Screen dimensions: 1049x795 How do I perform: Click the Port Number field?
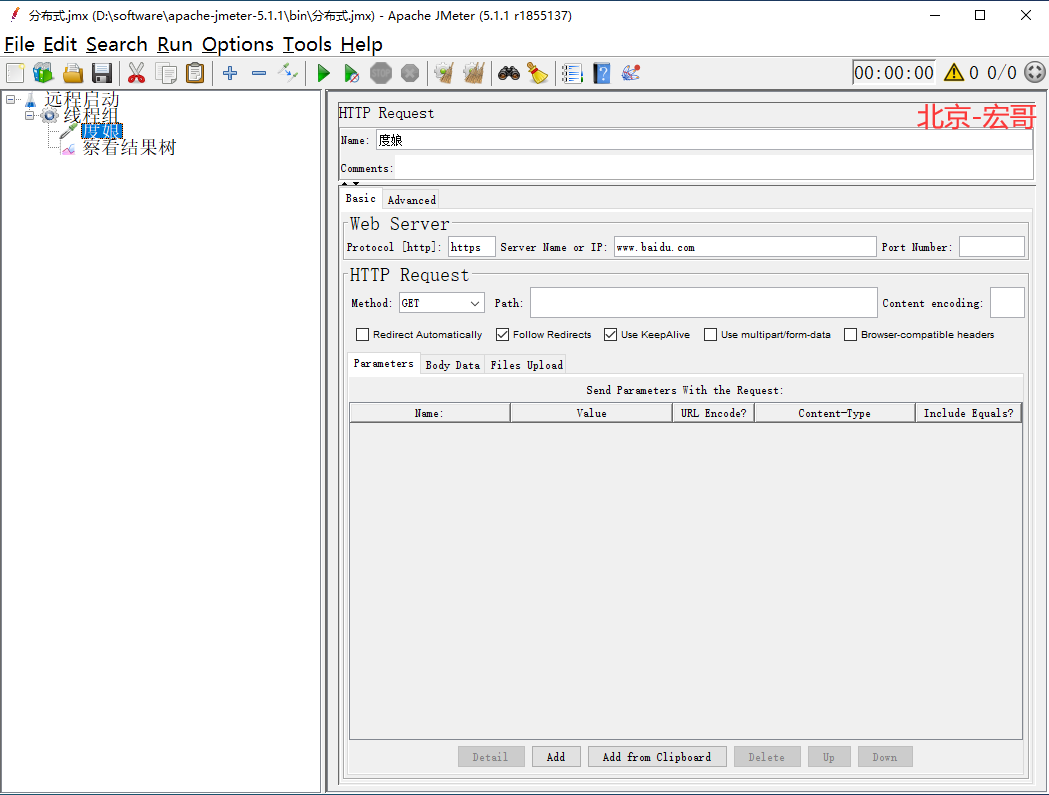[x=991, y=247]
